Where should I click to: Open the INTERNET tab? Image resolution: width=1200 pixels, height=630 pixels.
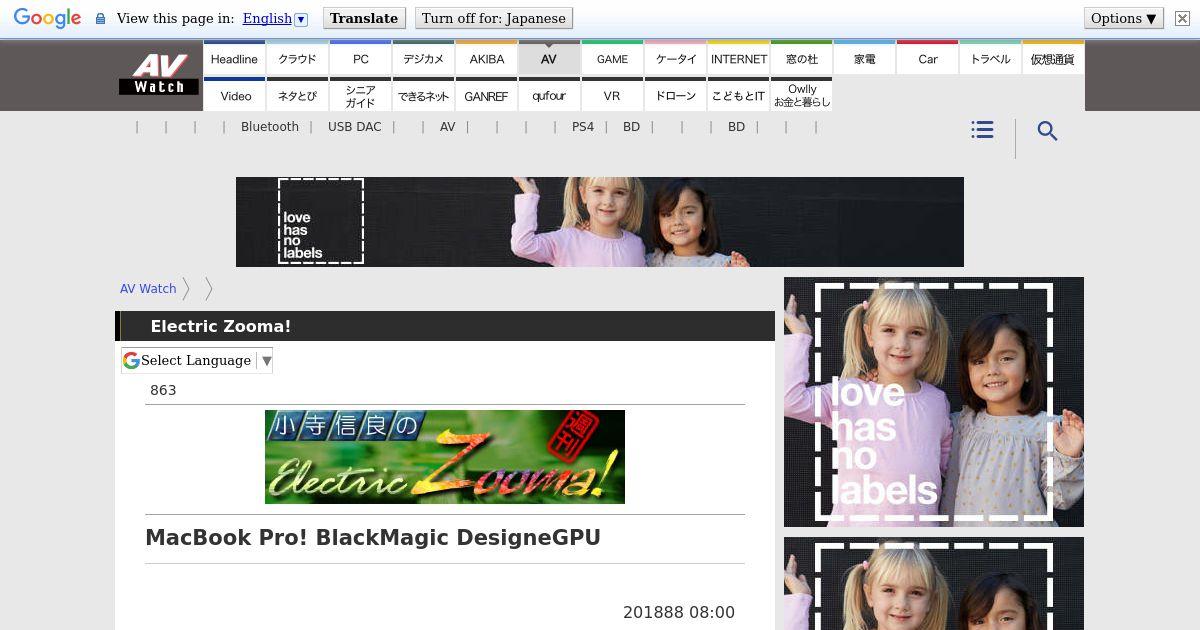(x=739, y=58)
